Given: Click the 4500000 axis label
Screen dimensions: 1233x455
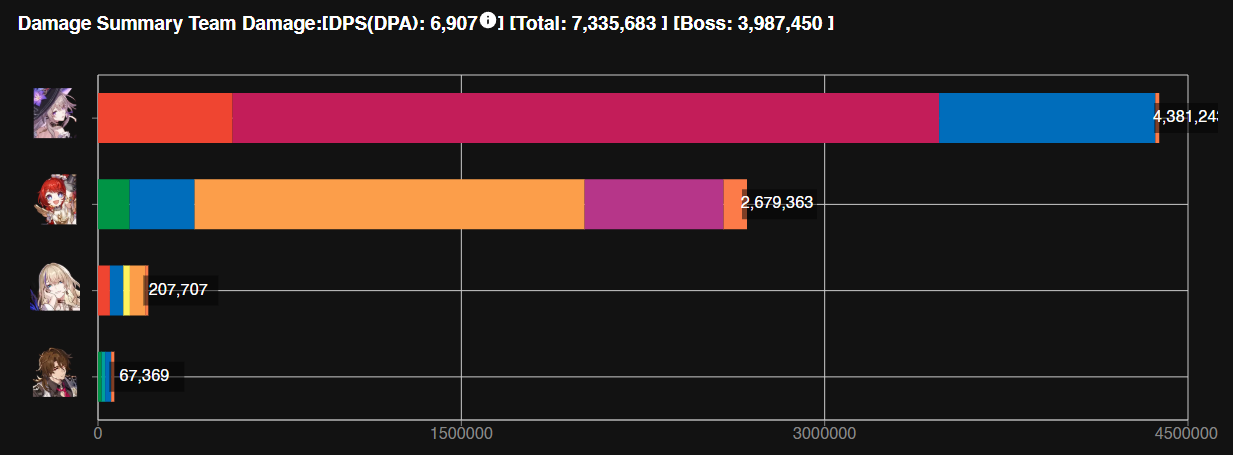Looking at the screenshot, I should point(1187,432).
